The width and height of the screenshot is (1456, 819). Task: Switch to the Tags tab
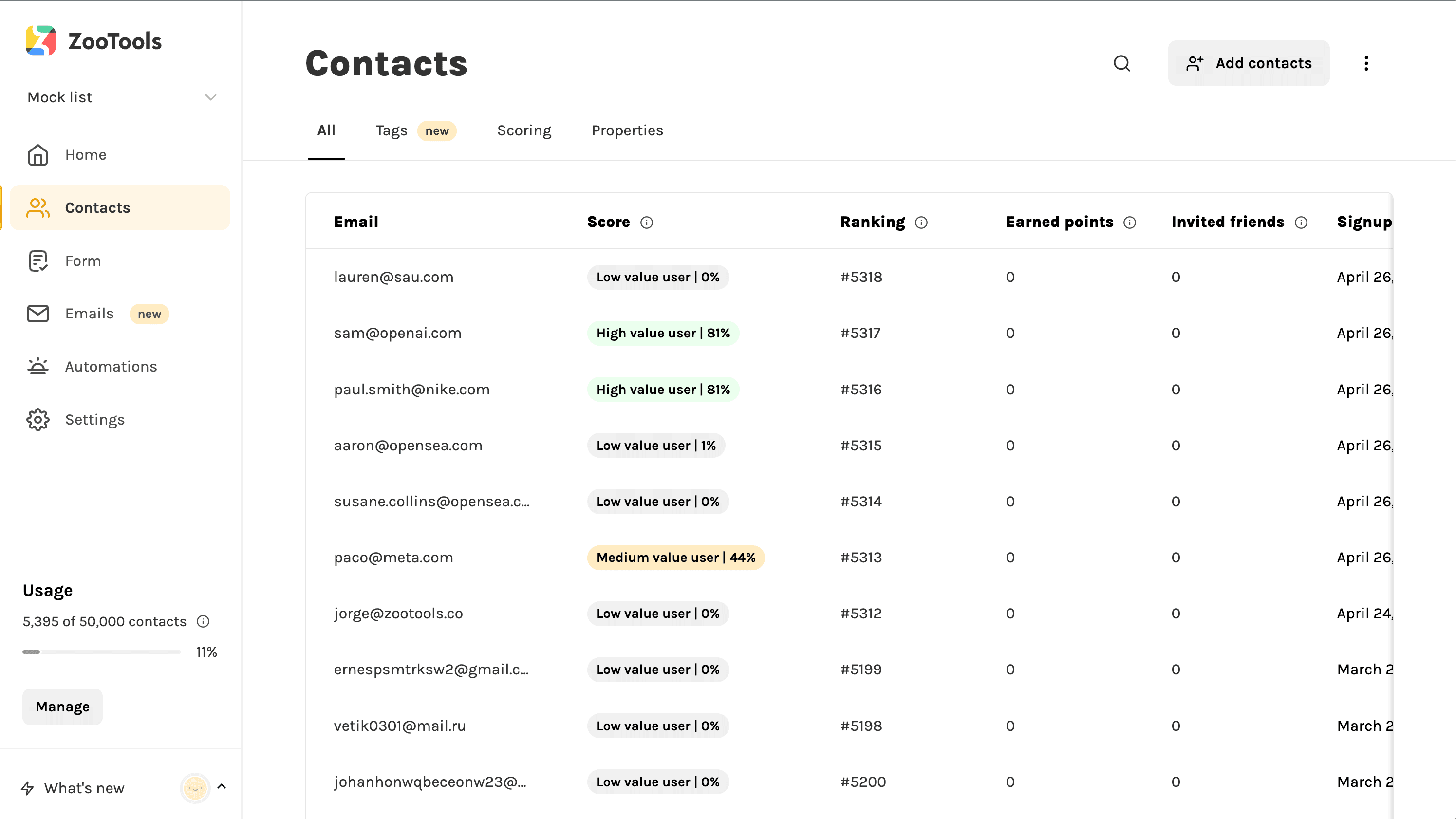391,130
